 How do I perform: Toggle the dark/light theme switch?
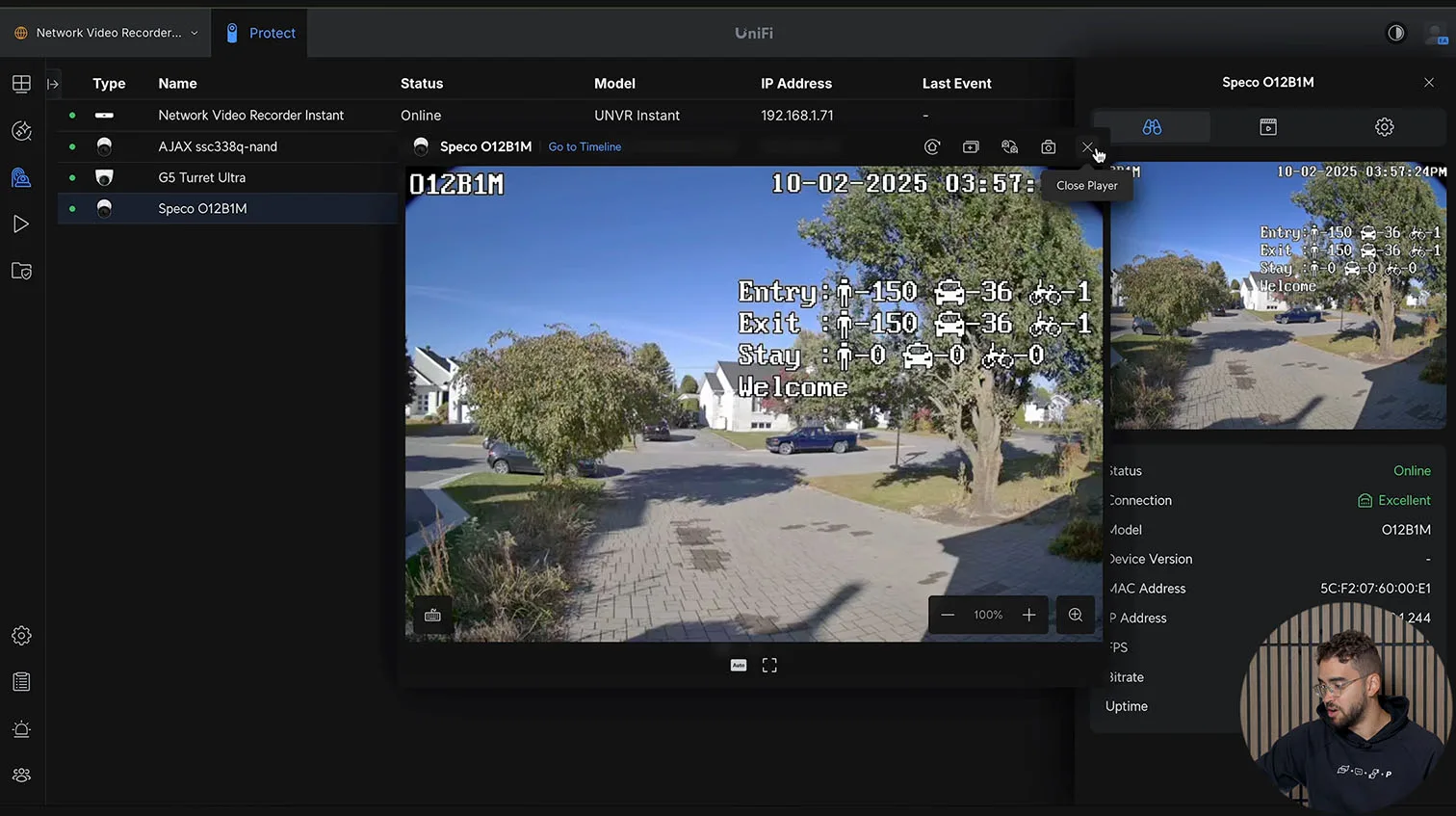point(1395,33)
